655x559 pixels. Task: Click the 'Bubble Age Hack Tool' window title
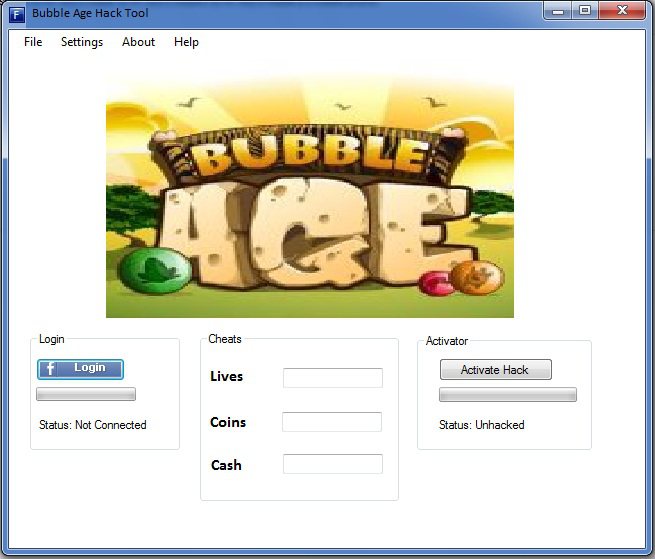click(x=90, y=13)
